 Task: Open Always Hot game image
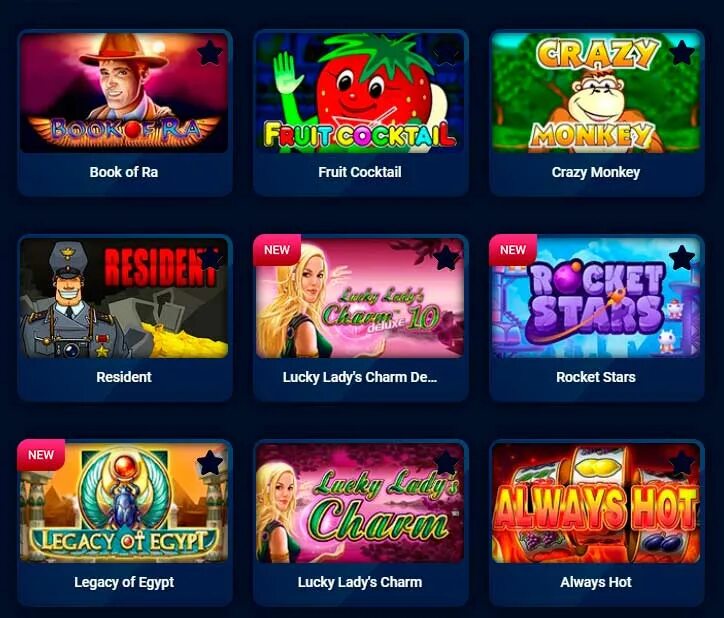pos(596,503)
